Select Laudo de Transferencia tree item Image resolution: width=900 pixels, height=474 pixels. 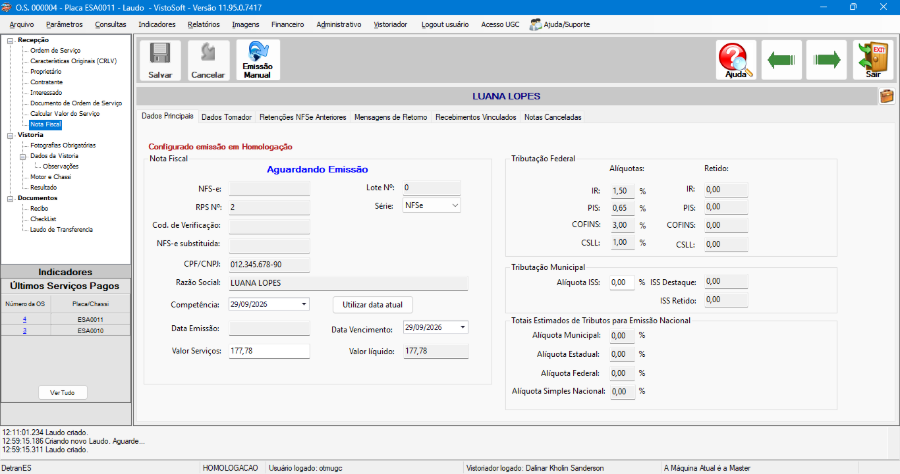pyautogui.click(x=61, y=230)
